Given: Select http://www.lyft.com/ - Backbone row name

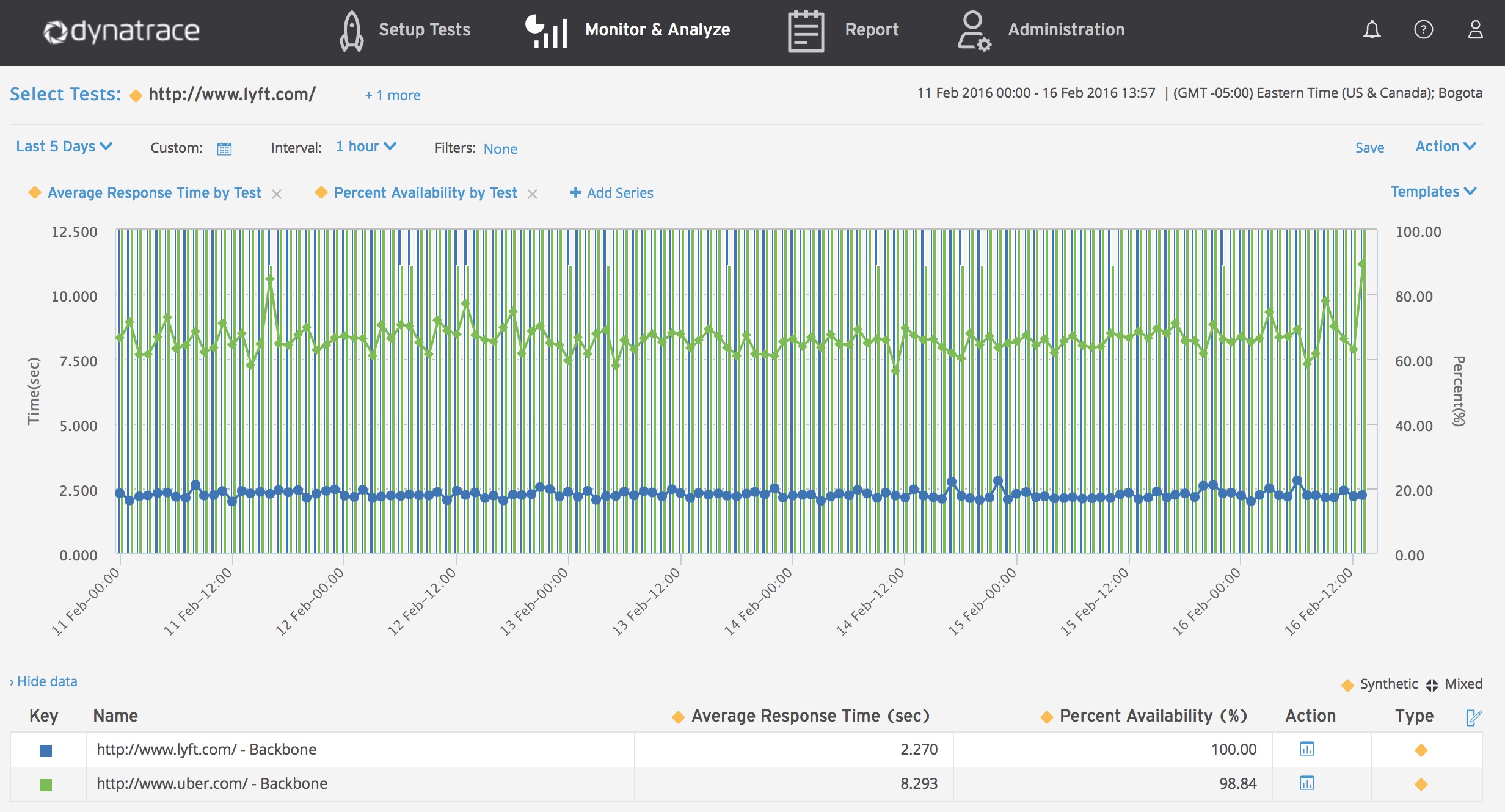Looking at the screenshot, I should 206,749.
